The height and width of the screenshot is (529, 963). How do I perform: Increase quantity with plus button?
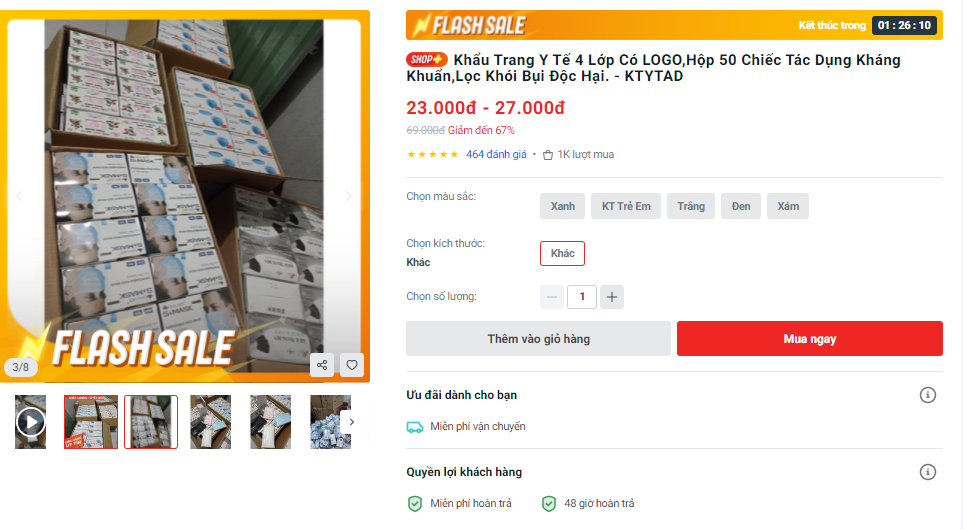click(612, 297)
